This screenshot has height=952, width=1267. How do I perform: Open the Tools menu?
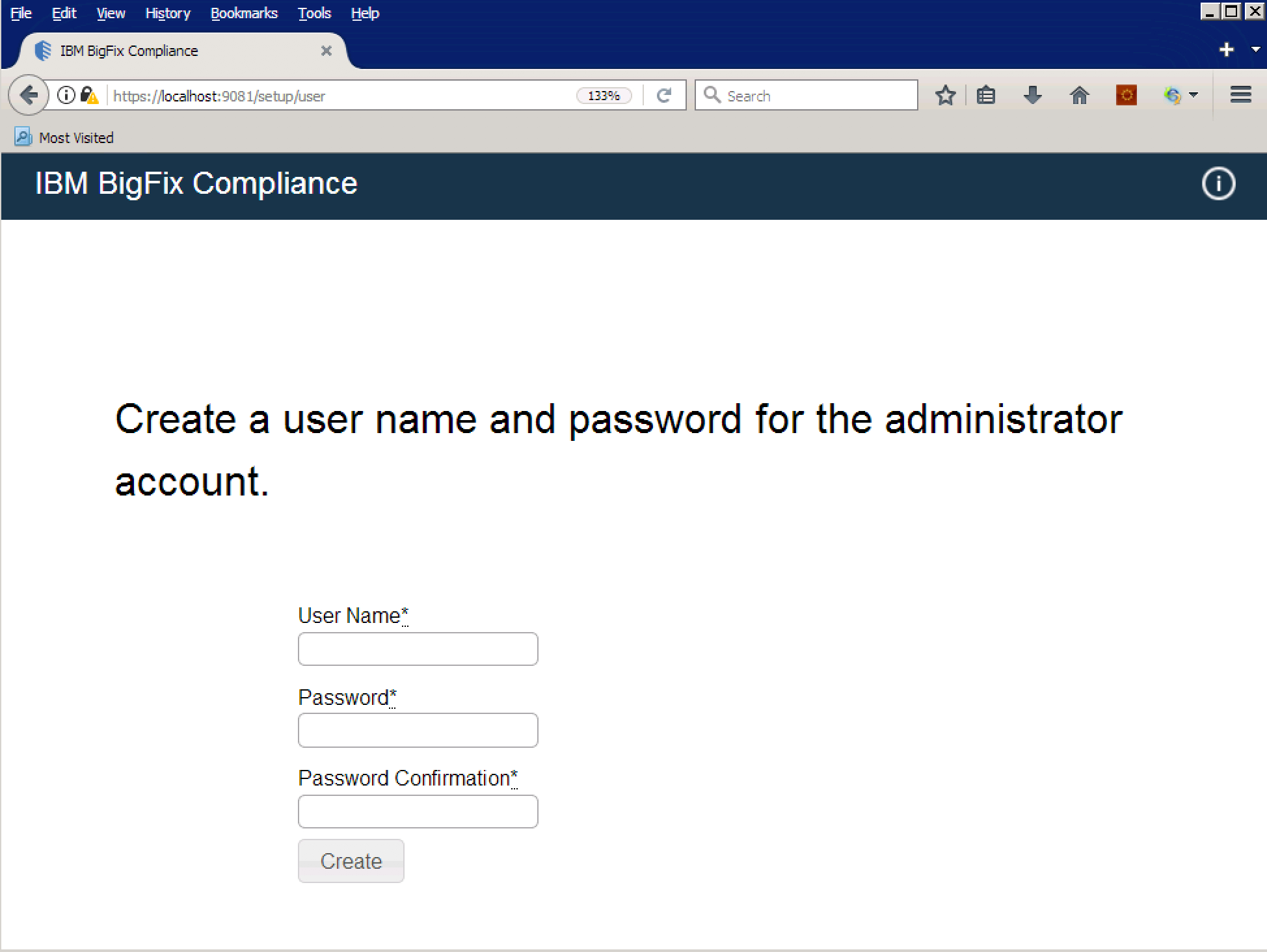pos(314,13)
